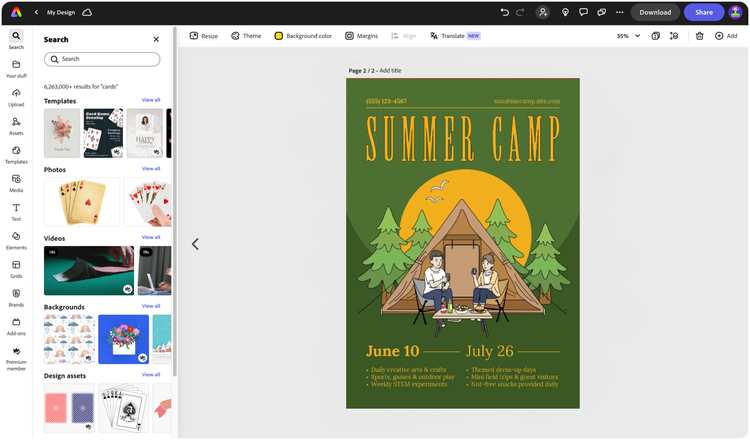Click inside the Search input field
Viewport: 750px width, 440px height.
pos(102,59)
